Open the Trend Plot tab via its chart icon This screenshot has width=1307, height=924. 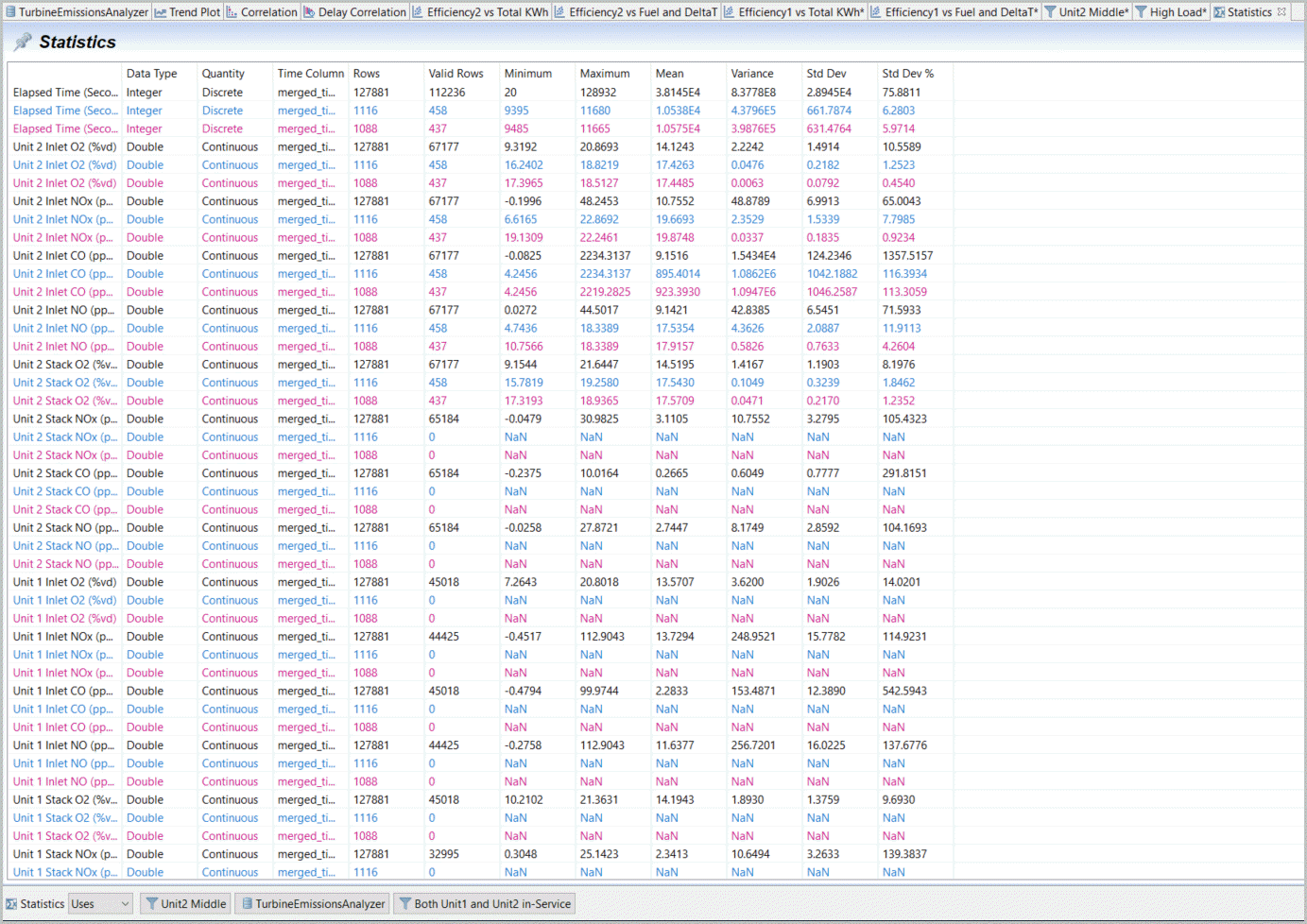[x=161, y=12]
